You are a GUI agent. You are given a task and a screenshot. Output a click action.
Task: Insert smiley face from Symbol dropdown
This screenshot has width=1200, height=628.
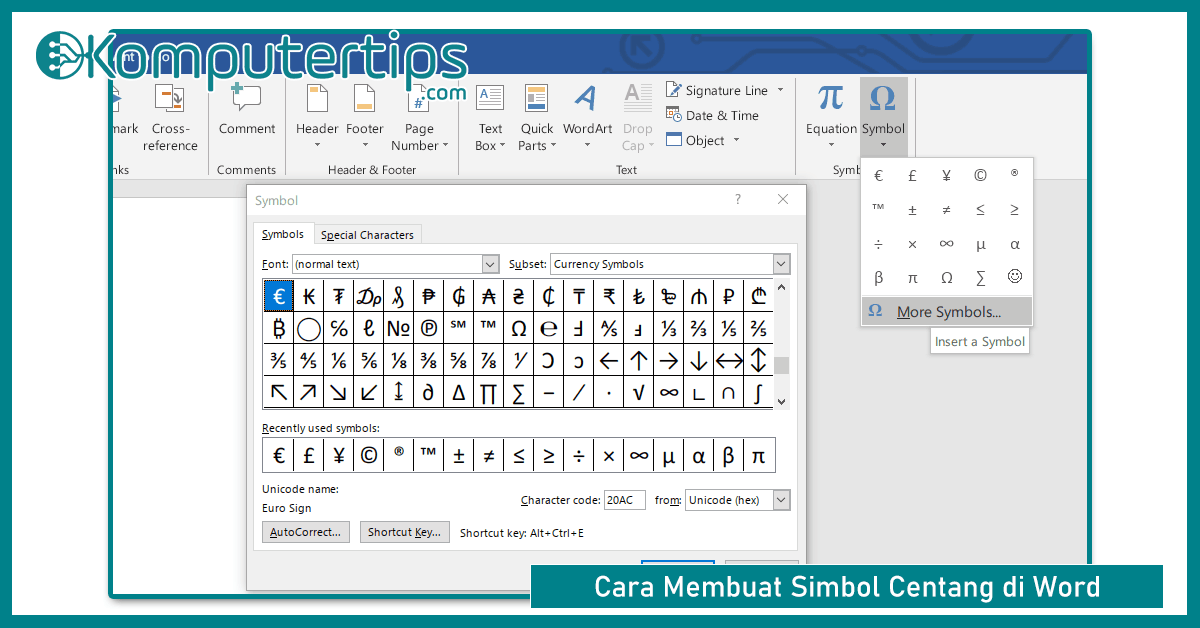(1014, 276)
